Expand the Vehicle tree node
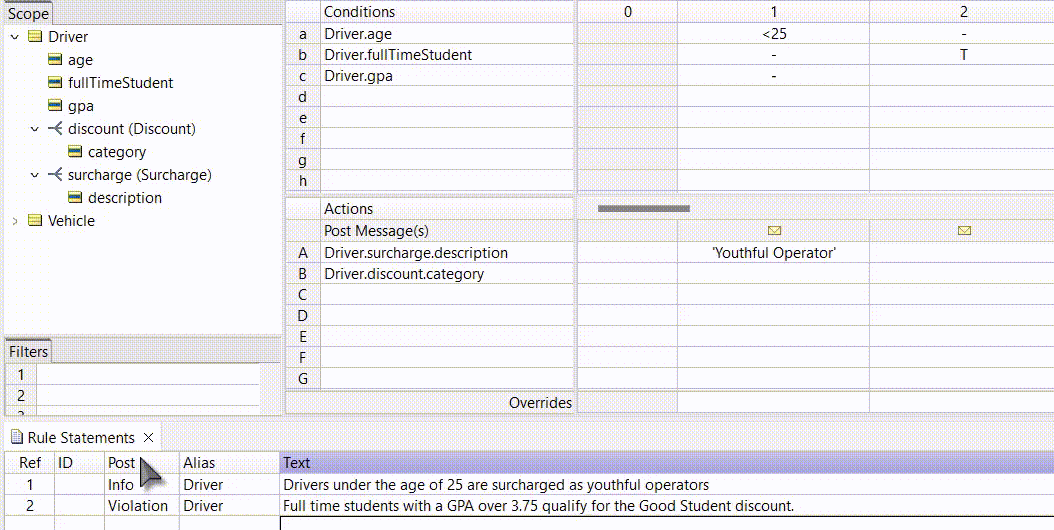Image resolution: width=1054 pixels, height=530 pixels. click(x=14, y=221)
